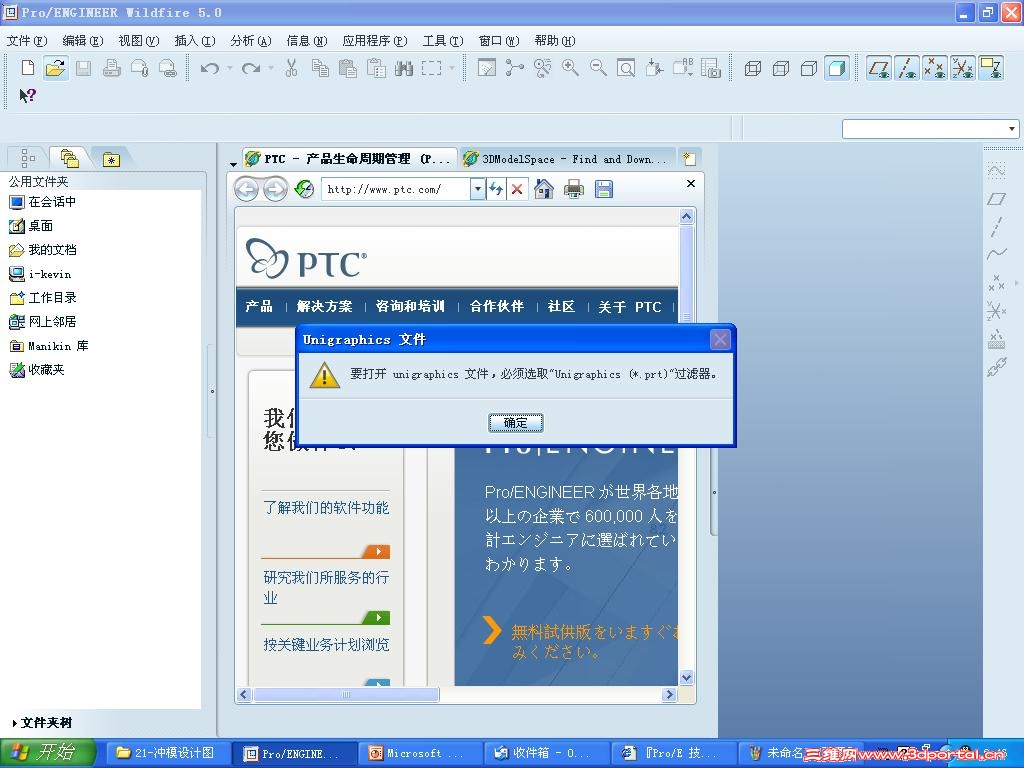1024x768 pixels.
Task: Toggle annotation element display icon
Action: coord(991,67)
